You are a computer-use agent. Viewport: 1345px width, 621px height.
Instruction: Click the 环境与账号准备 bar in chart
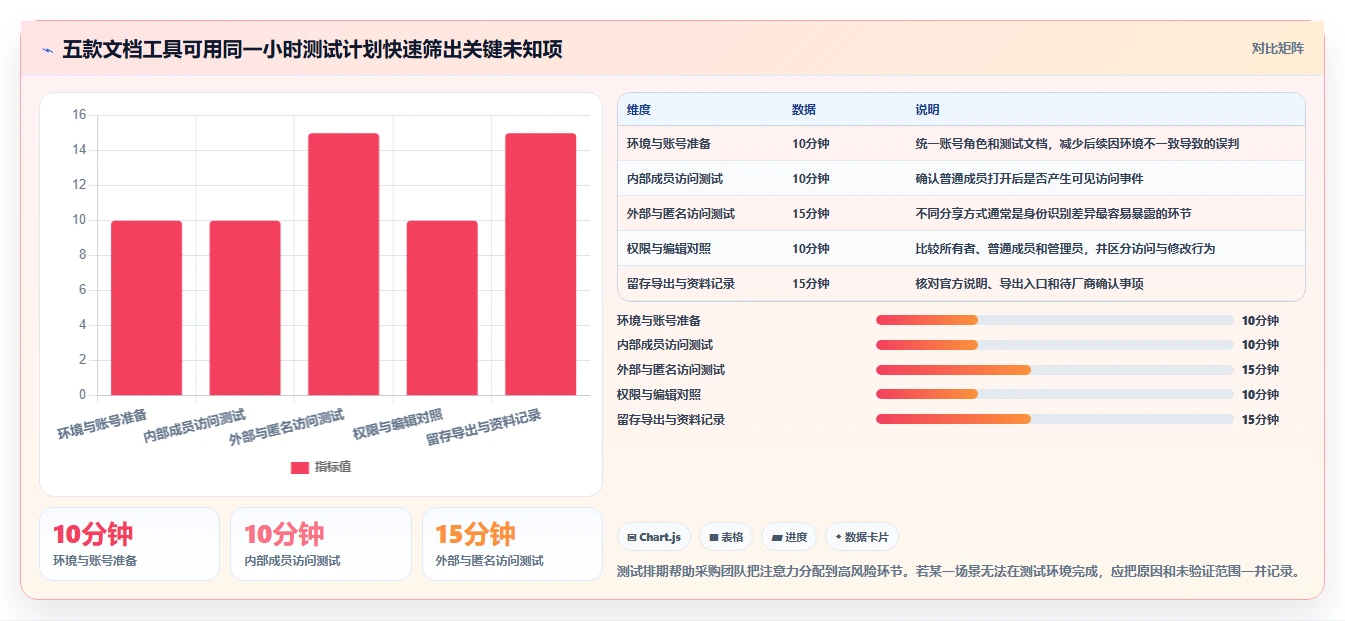coord(146,308)
